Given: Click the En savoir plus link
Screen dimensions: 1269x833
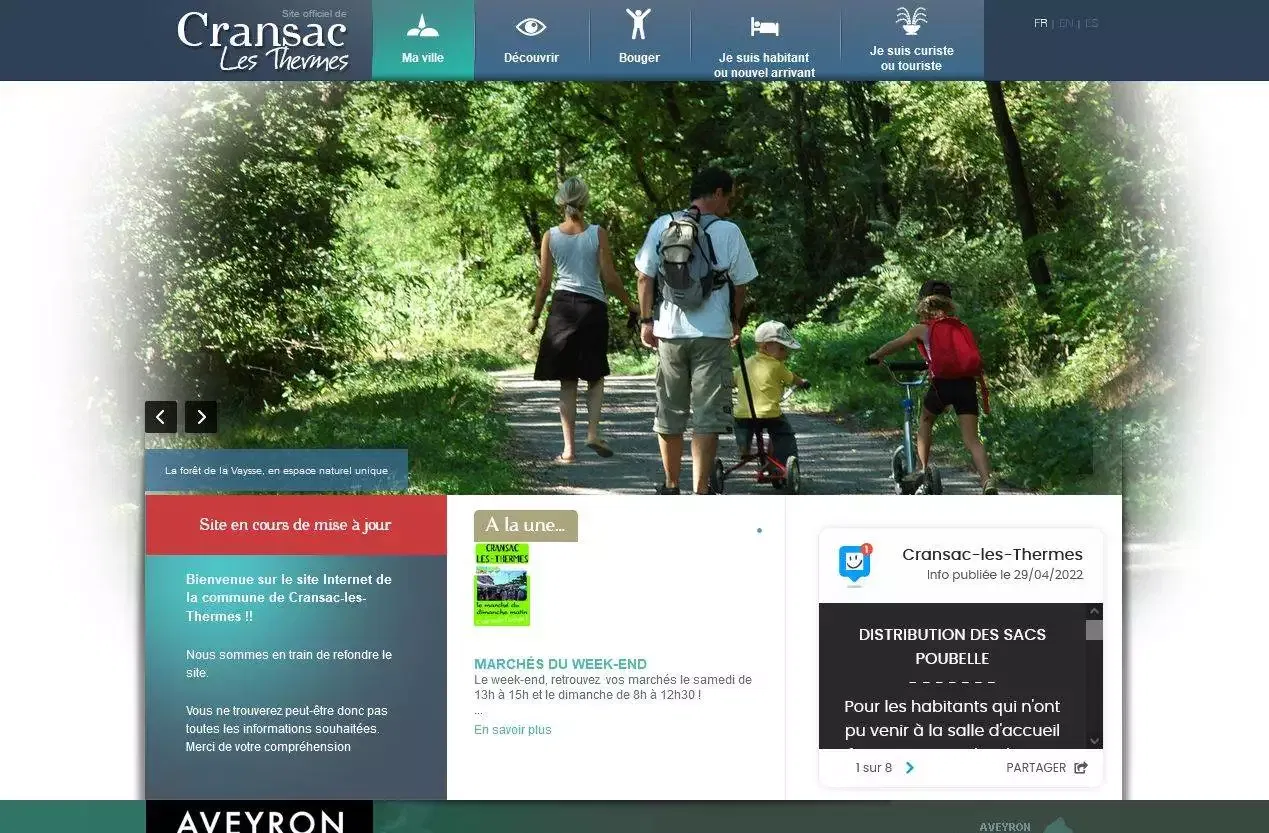Looking at the screenshot, I should click(512, 730).
